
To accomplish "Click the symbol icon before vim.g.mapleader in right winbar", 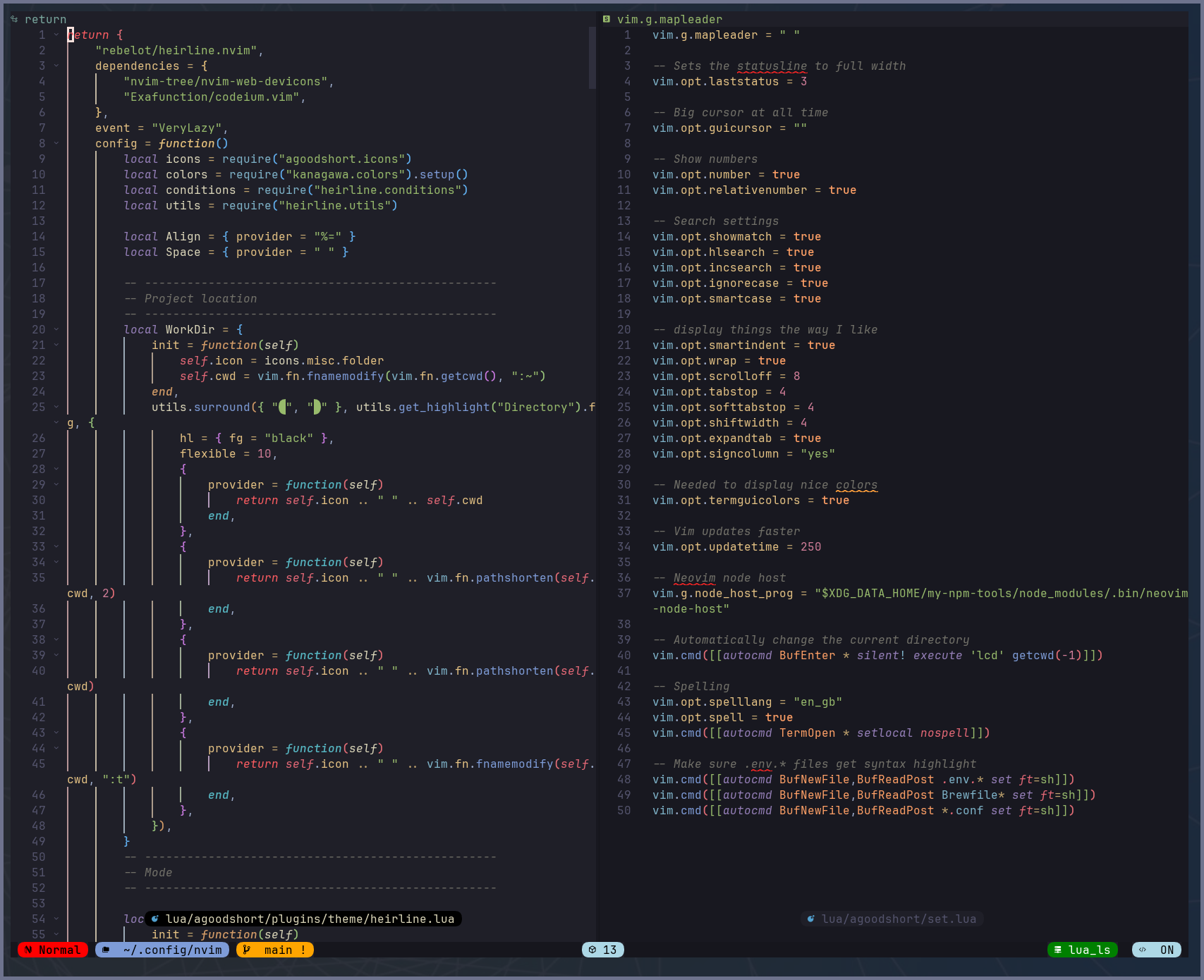I will (607, 19).
